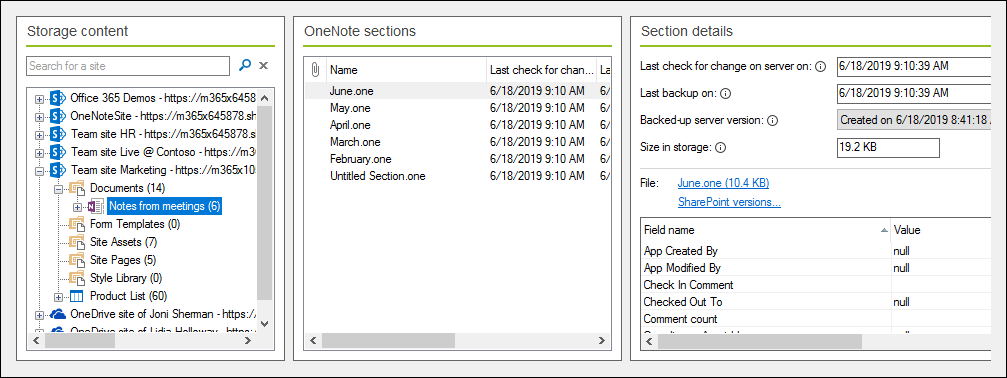Screen dimensions: 1007x378
Task: Click the search magnifier icon
Action: [x=245, y=65]
